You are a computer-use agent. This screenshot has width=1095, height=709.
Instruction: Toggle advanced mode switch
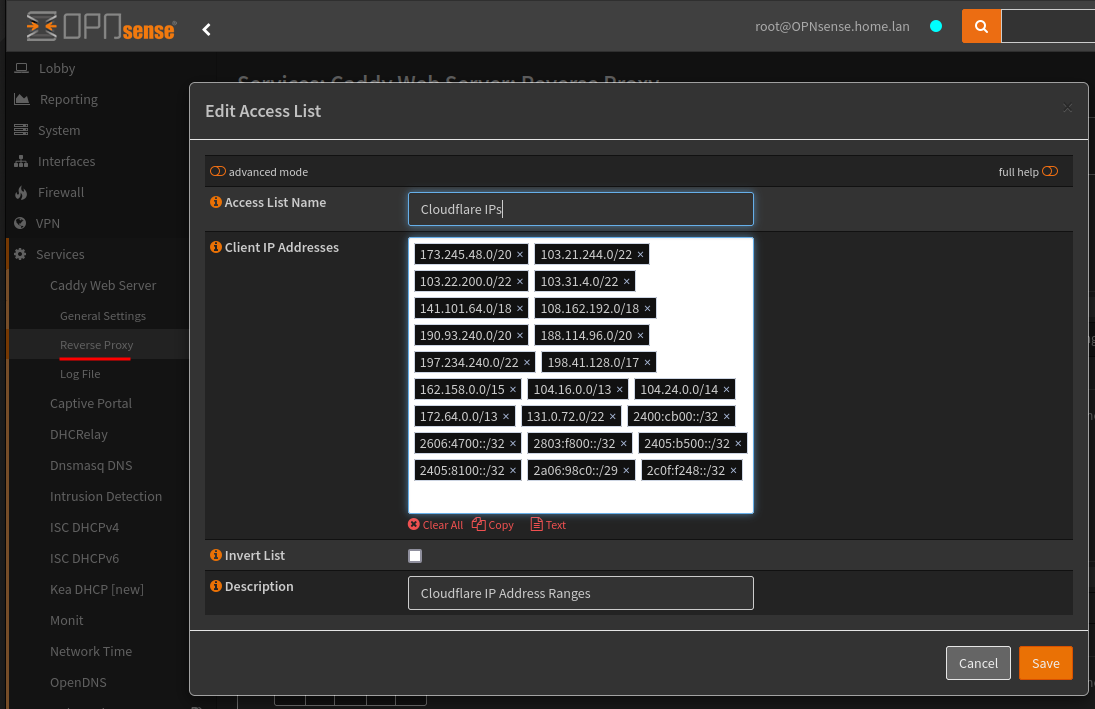click(218, 171)
